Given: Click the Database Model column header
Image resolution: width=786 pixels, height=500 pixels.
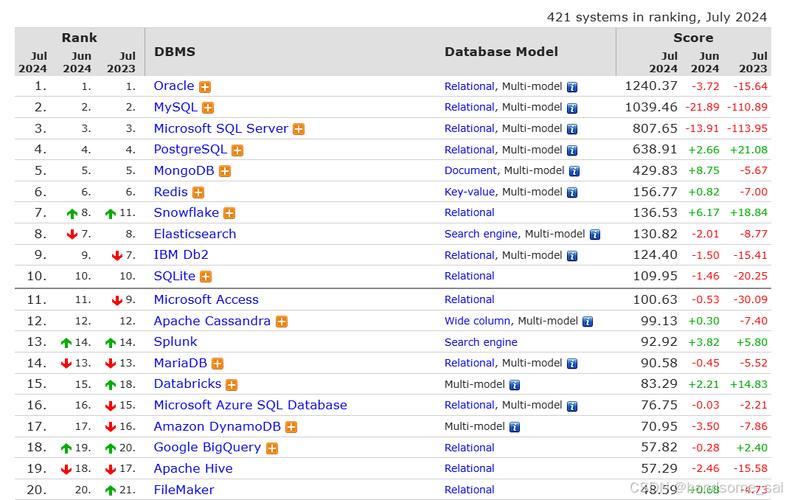Looking at the screenshot, I should pos(501,52).
